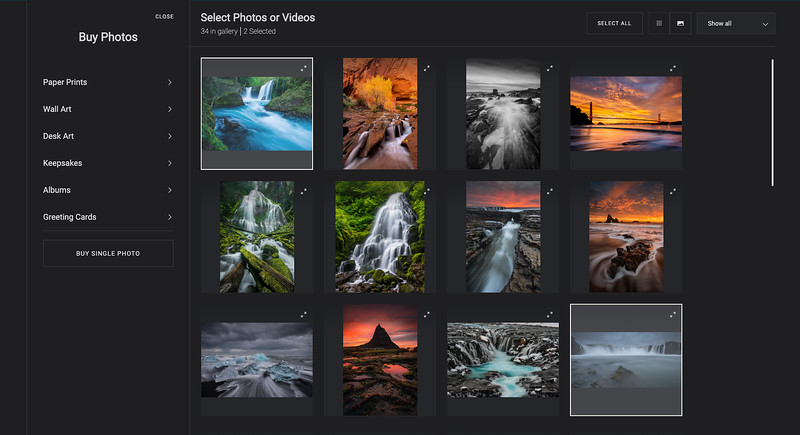Open the Paper Prints category
This screenshot has width=800, height=435.
(x=108, y=82)
